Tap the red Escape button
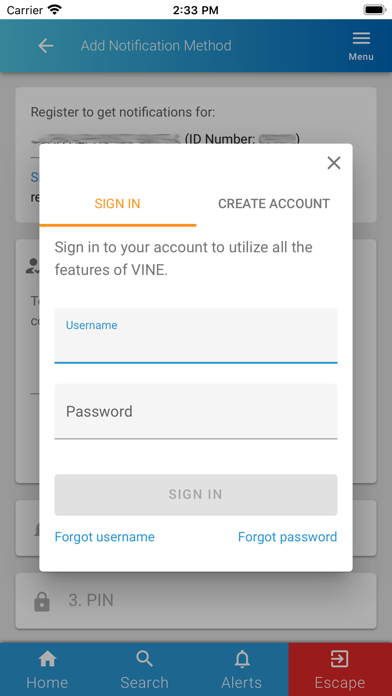Image resolution: width=392 pixels, height=696 pixels. pyautogui.click(x=340, y=669)
